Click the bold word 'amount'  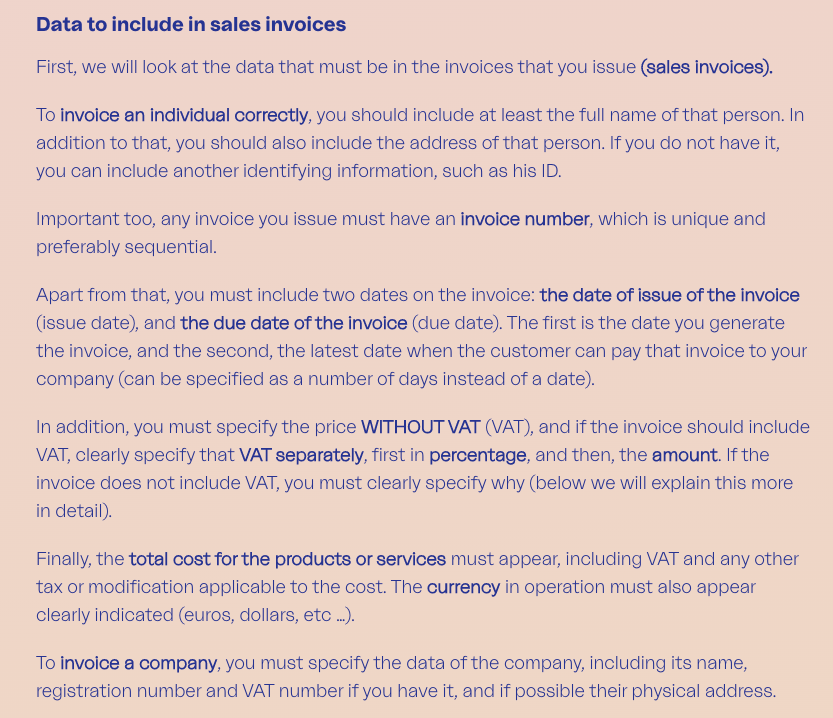[x=685, y=455]
